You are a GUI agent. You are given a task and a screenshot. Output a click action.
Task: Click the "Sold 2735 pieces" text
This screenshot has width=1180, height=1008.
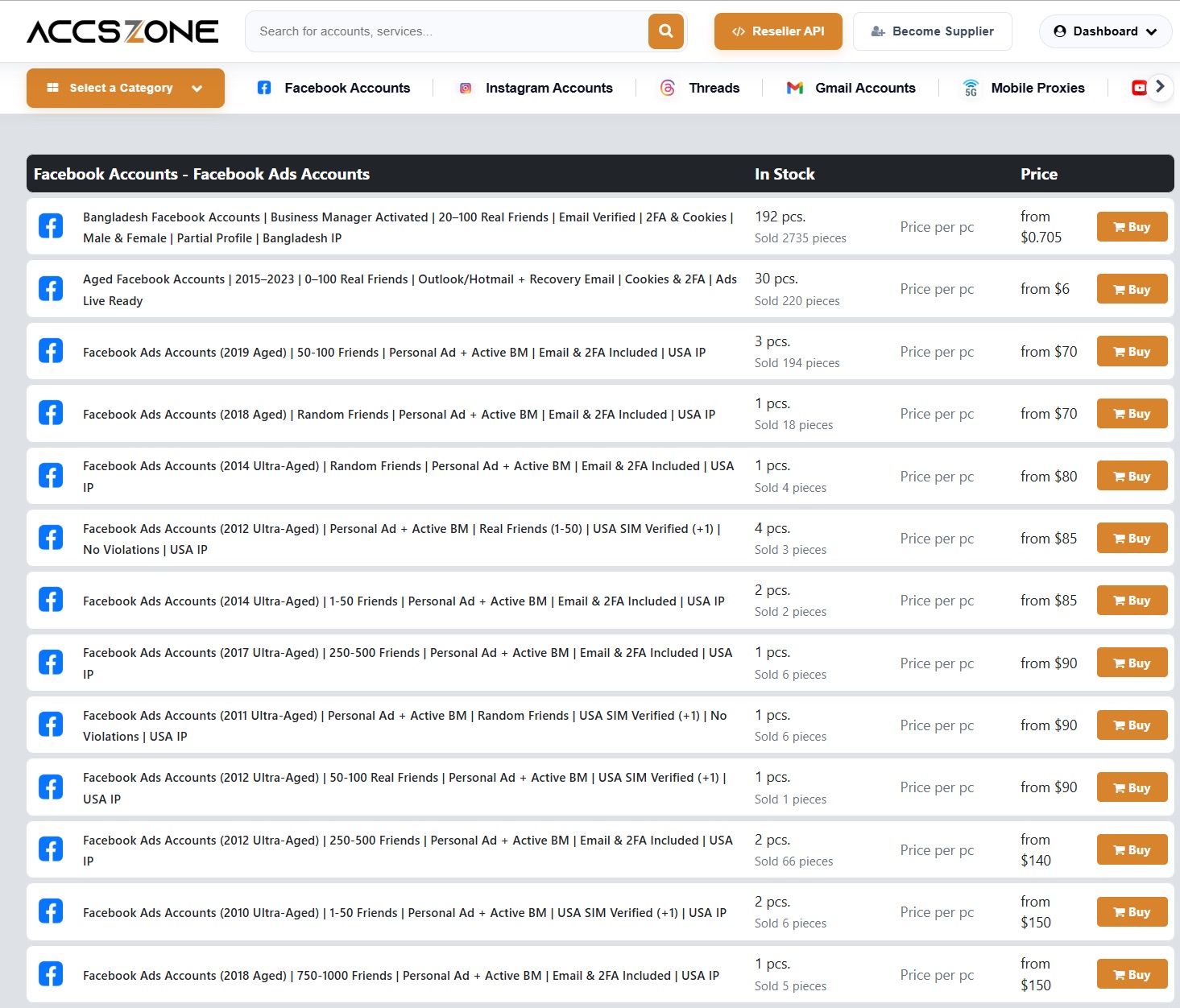coord(801,238)
